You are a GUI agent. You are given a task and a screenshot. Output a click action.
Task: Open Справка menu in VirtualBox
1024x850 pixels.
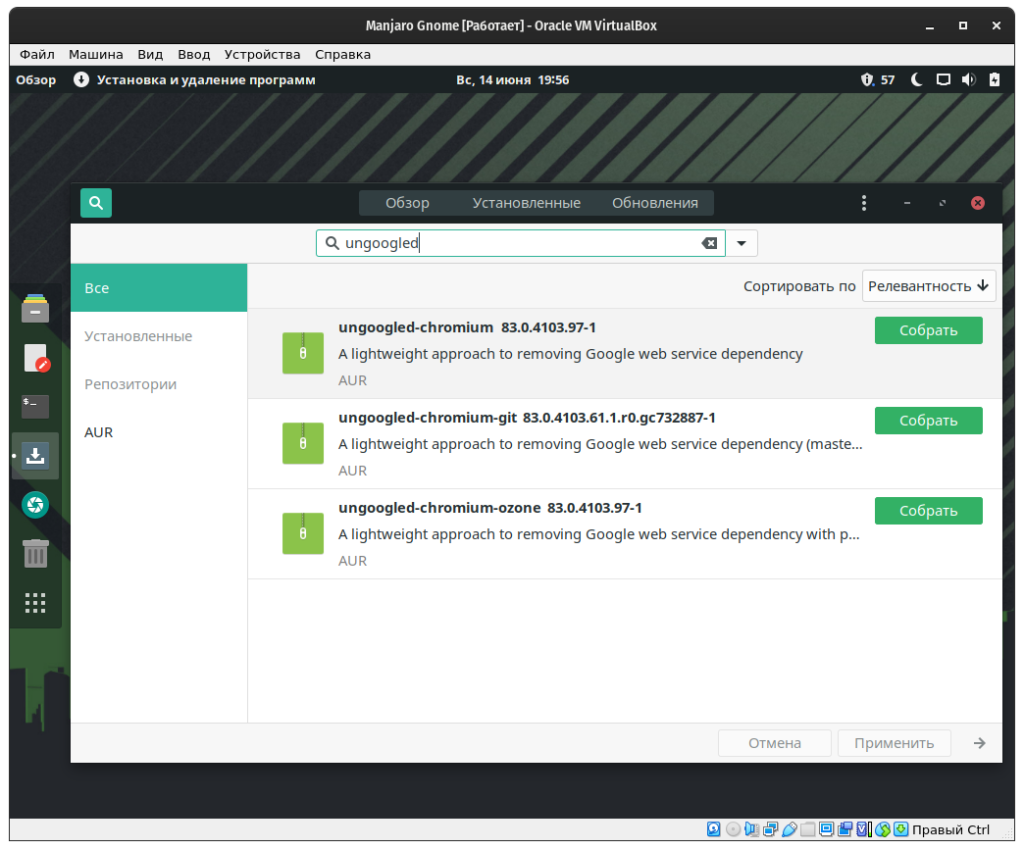(x=343, y=54)
